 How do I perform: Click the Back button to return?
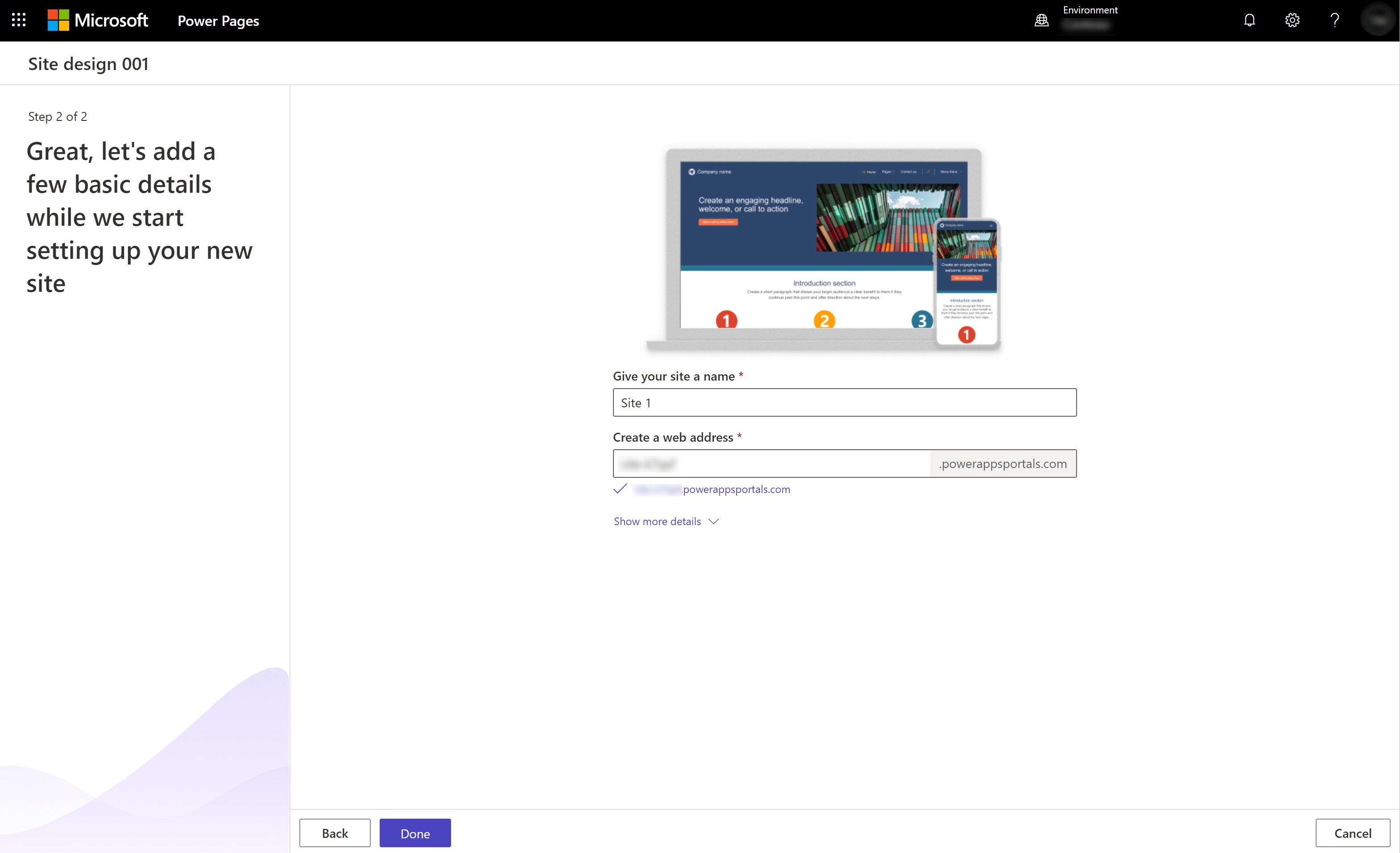[x=334, y=833]
